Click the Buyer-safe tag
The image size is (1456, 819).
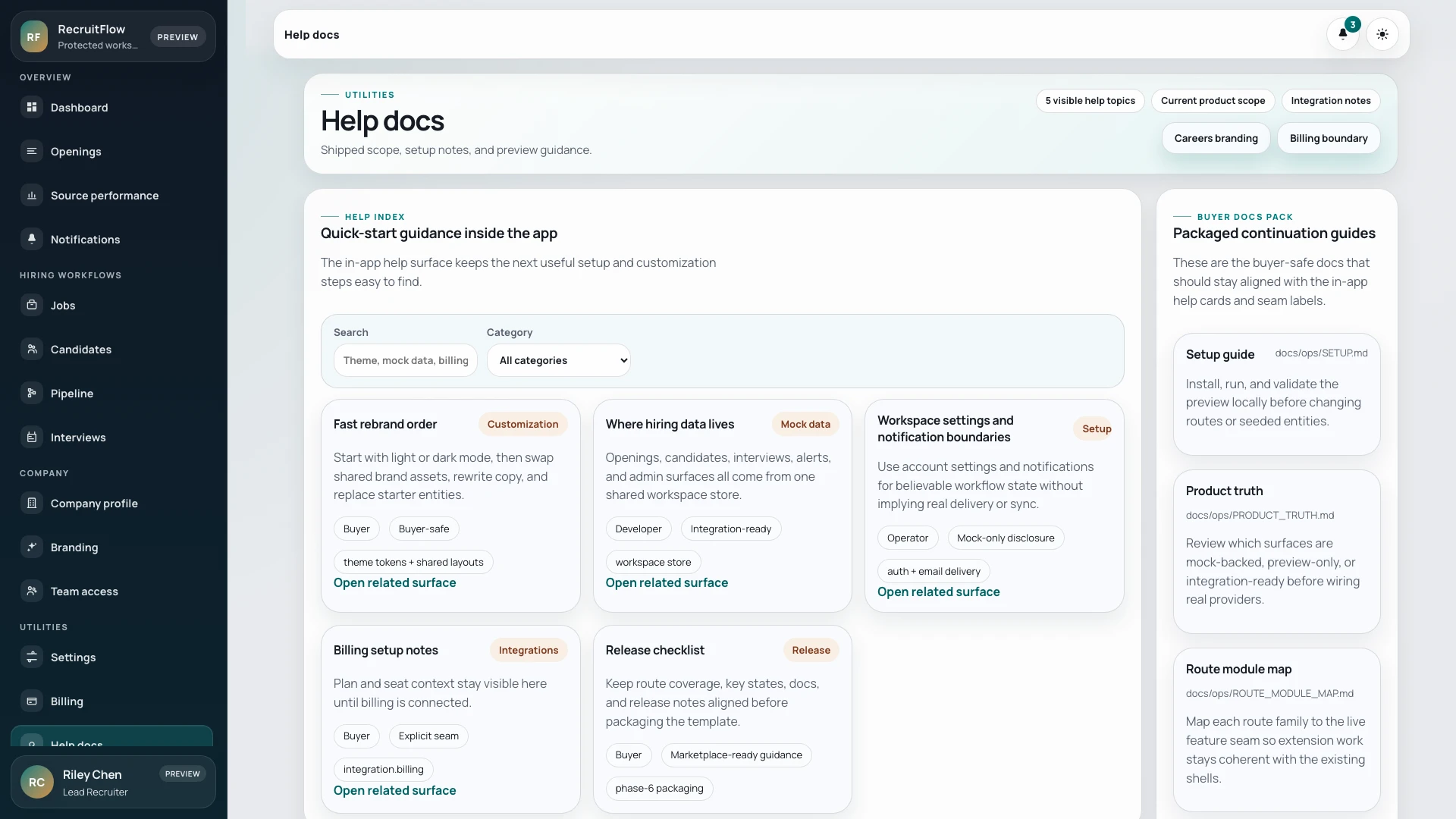click(x=424, y=529)
